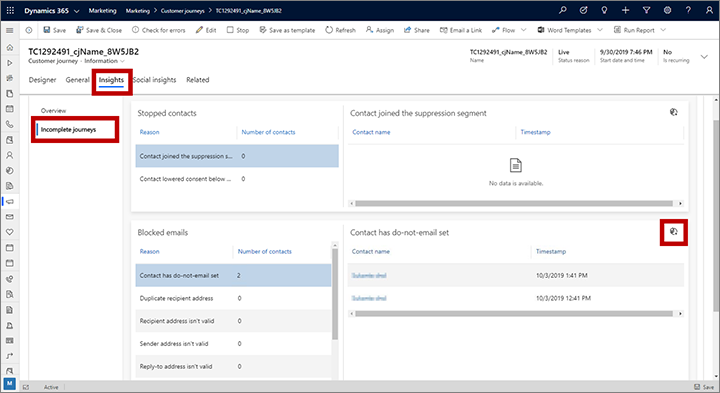Click the Marketing breadcrumb link
The height and width of the screenshot is (393, 720).
[x=137, y=11]
